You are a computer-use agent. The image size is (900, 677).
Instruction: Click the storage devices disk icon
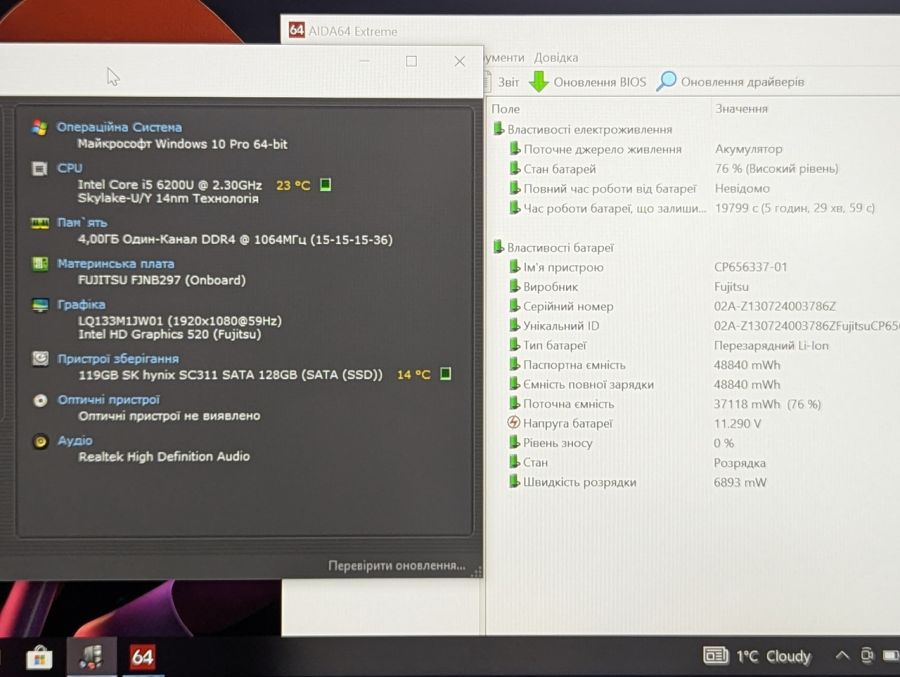(40, 358)
